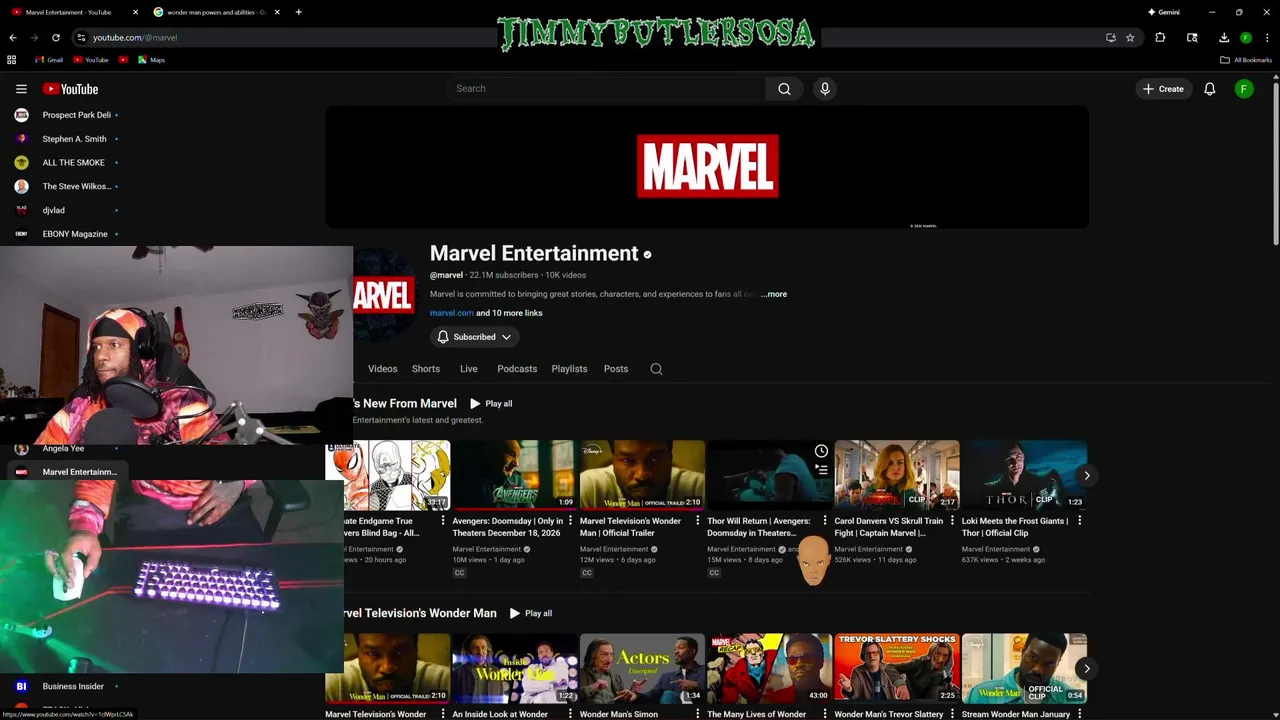The image size is (1280, 720).
Task: Bookmark this page with star icon
Action: (x=1130, y=37)
